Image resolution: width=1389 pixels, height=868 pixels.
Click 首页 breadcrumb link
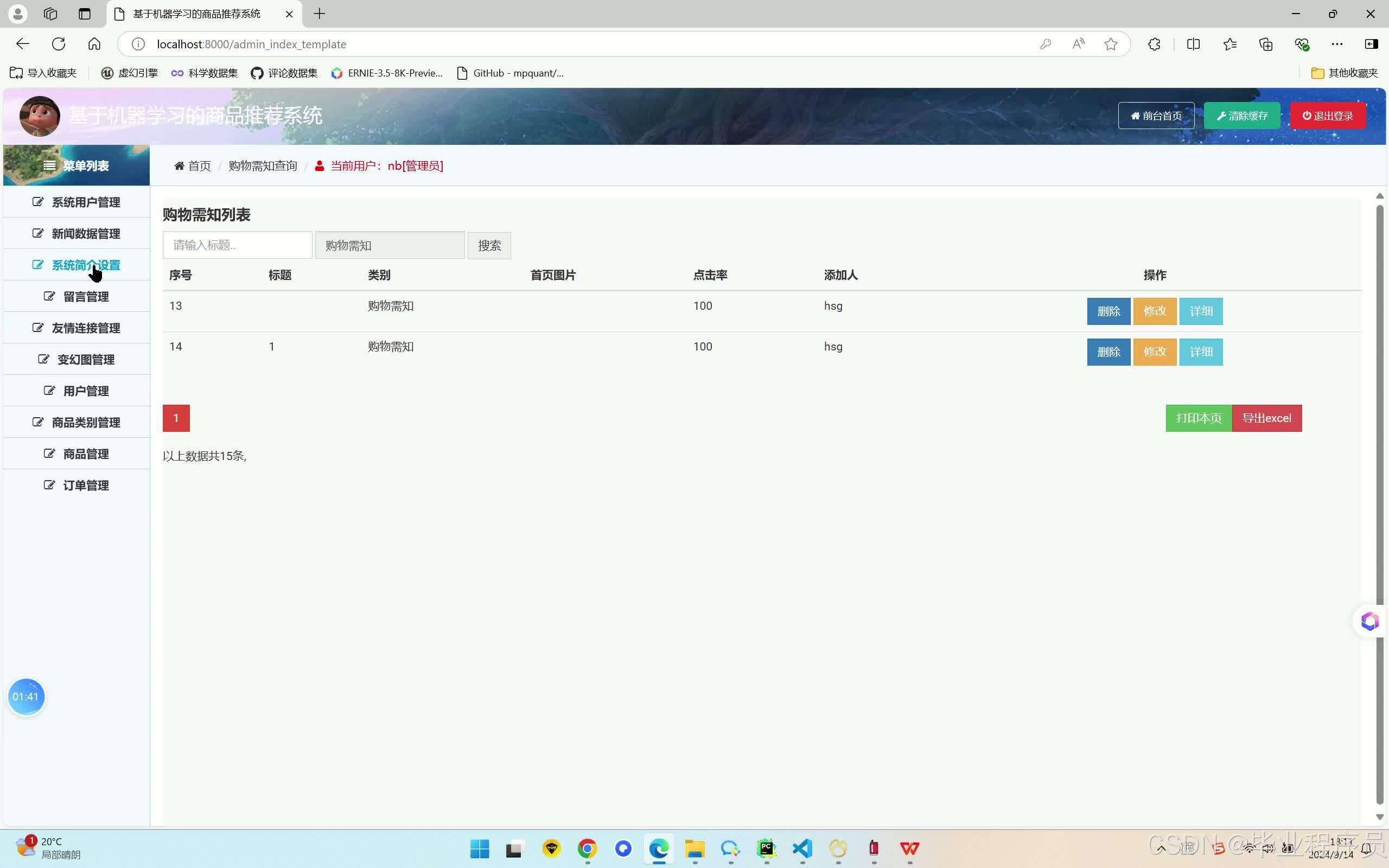[x=193, y=166]
